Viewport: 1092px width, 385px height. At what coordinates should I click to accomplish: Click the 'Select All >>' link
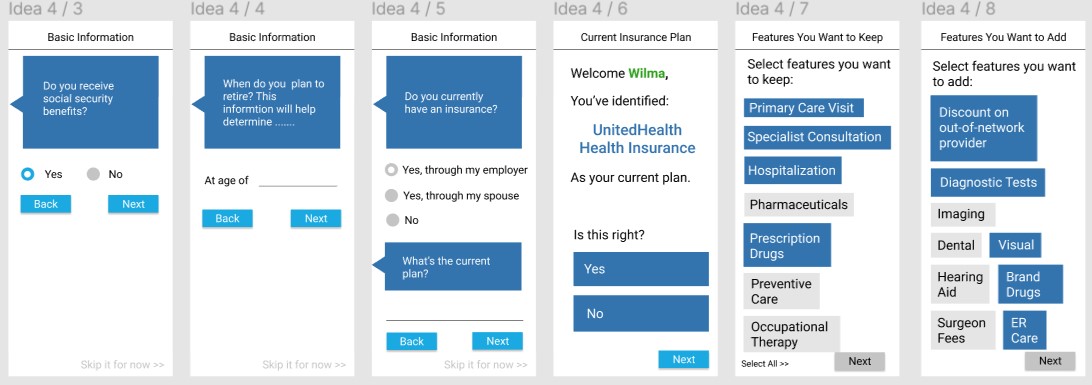[765, 363]
